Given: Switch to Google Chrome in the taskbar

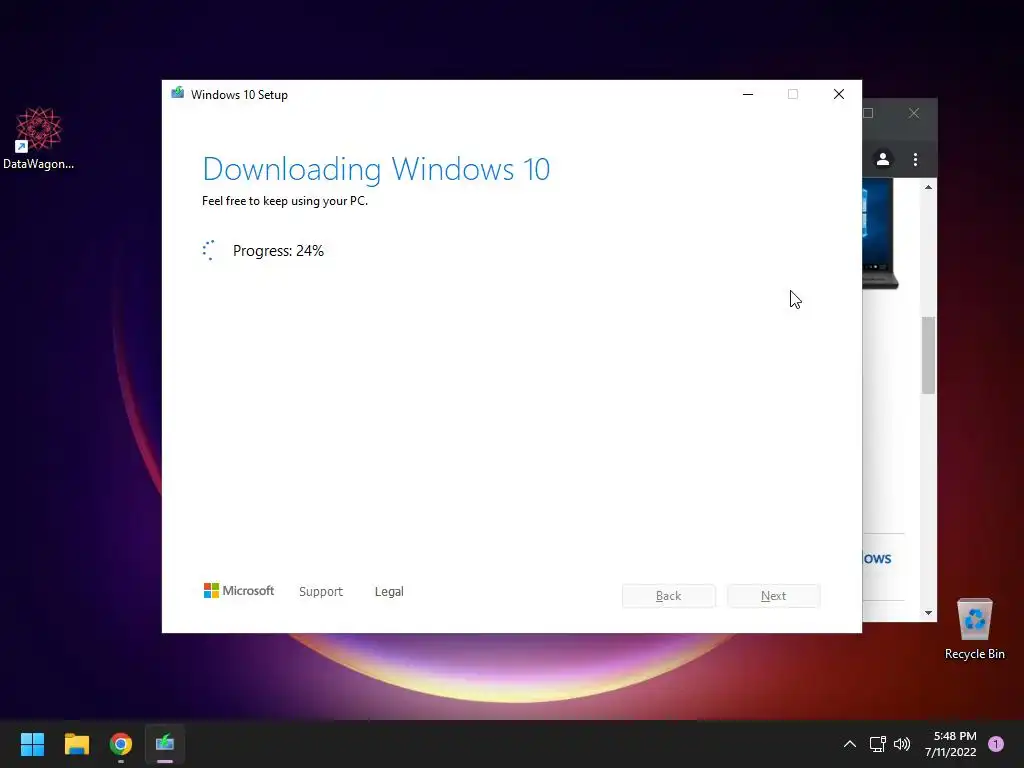Looking at the screenshot, I should (x=121, y=744).
